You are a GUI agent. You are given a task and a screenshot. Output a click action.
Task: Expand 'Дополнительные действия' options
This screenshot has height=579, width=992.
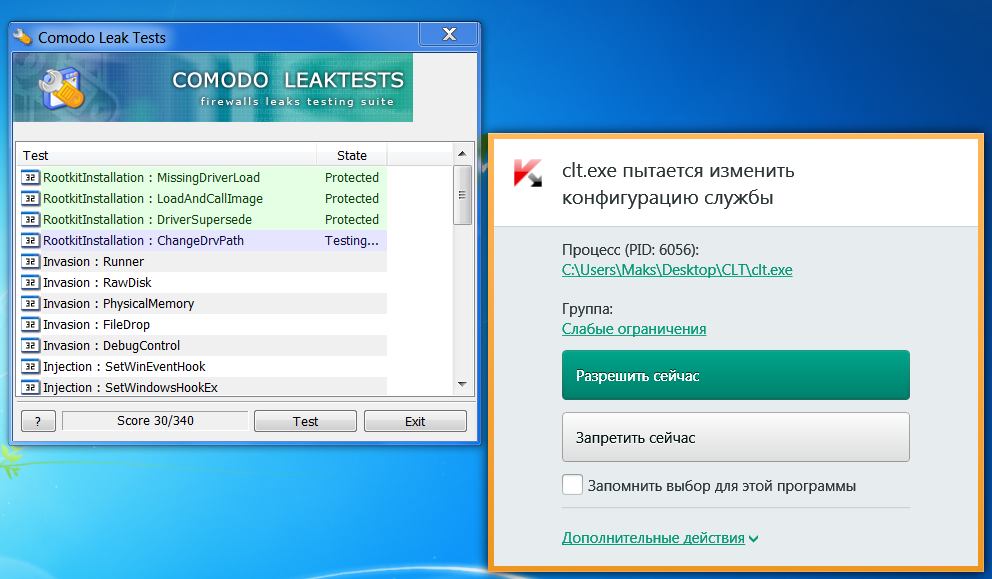(x=660, y=538)
